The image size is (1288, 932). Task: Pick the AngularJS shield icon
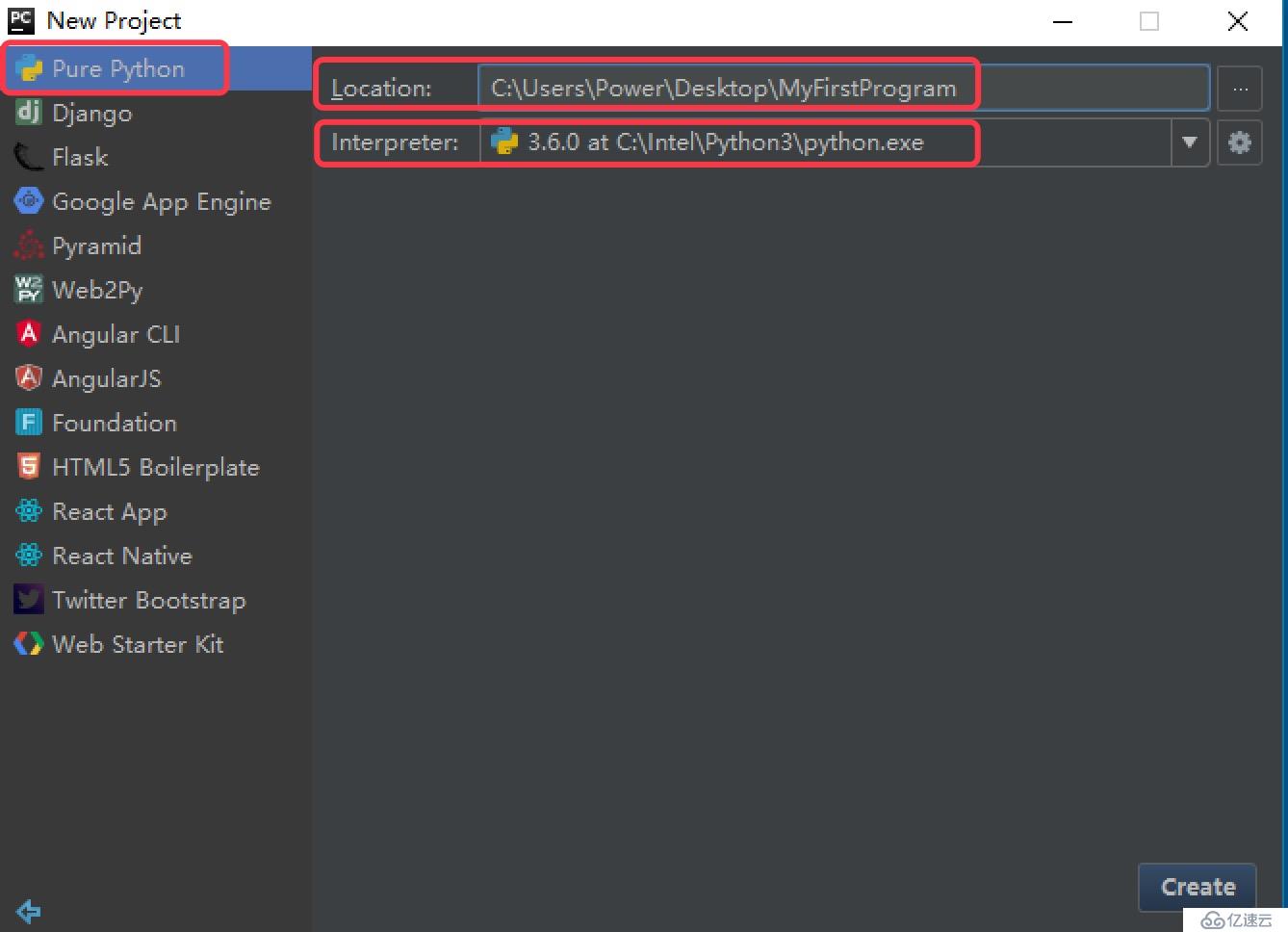click(x=29, y=378)
